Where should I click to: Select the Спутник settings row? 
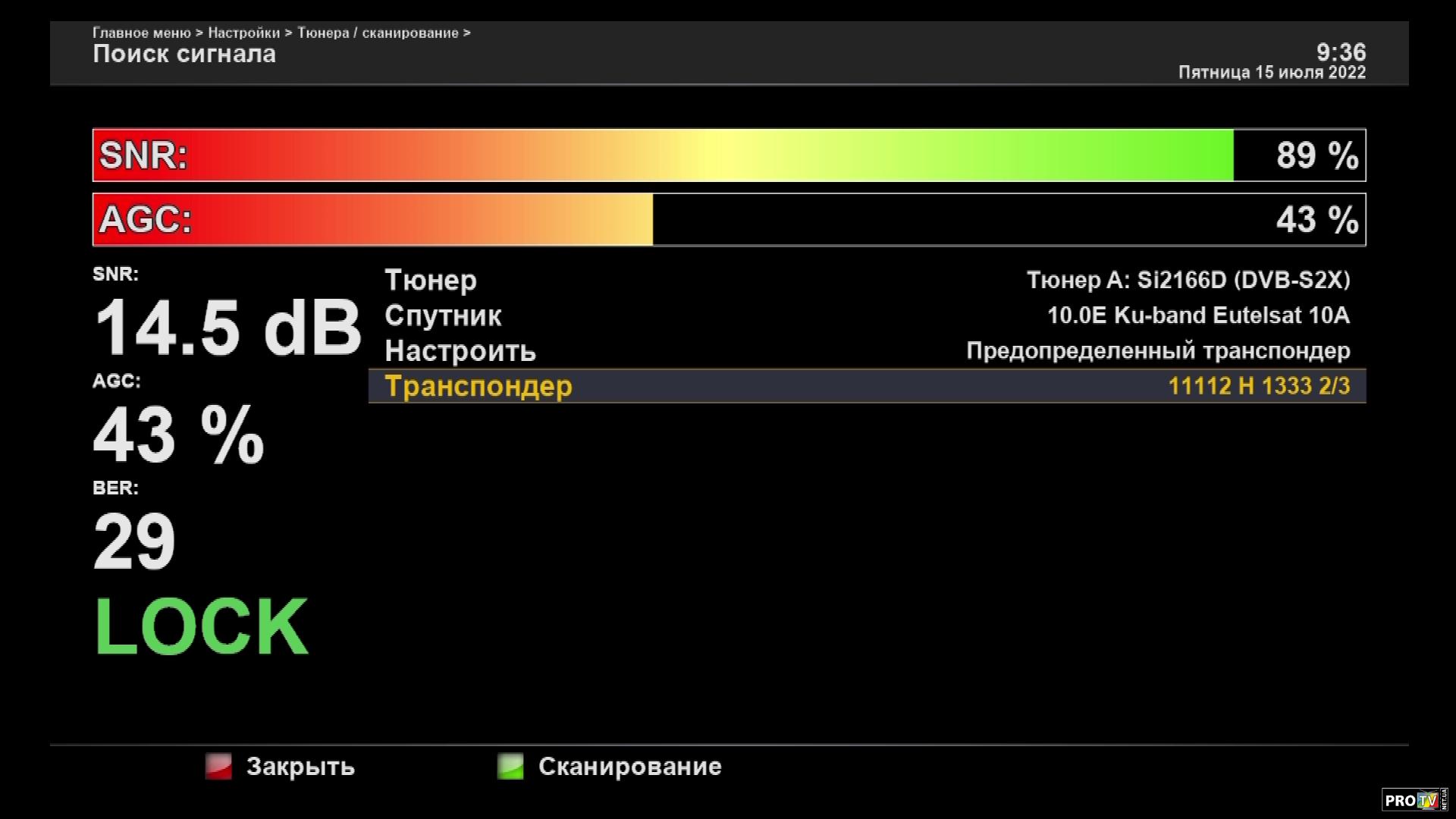443,315
